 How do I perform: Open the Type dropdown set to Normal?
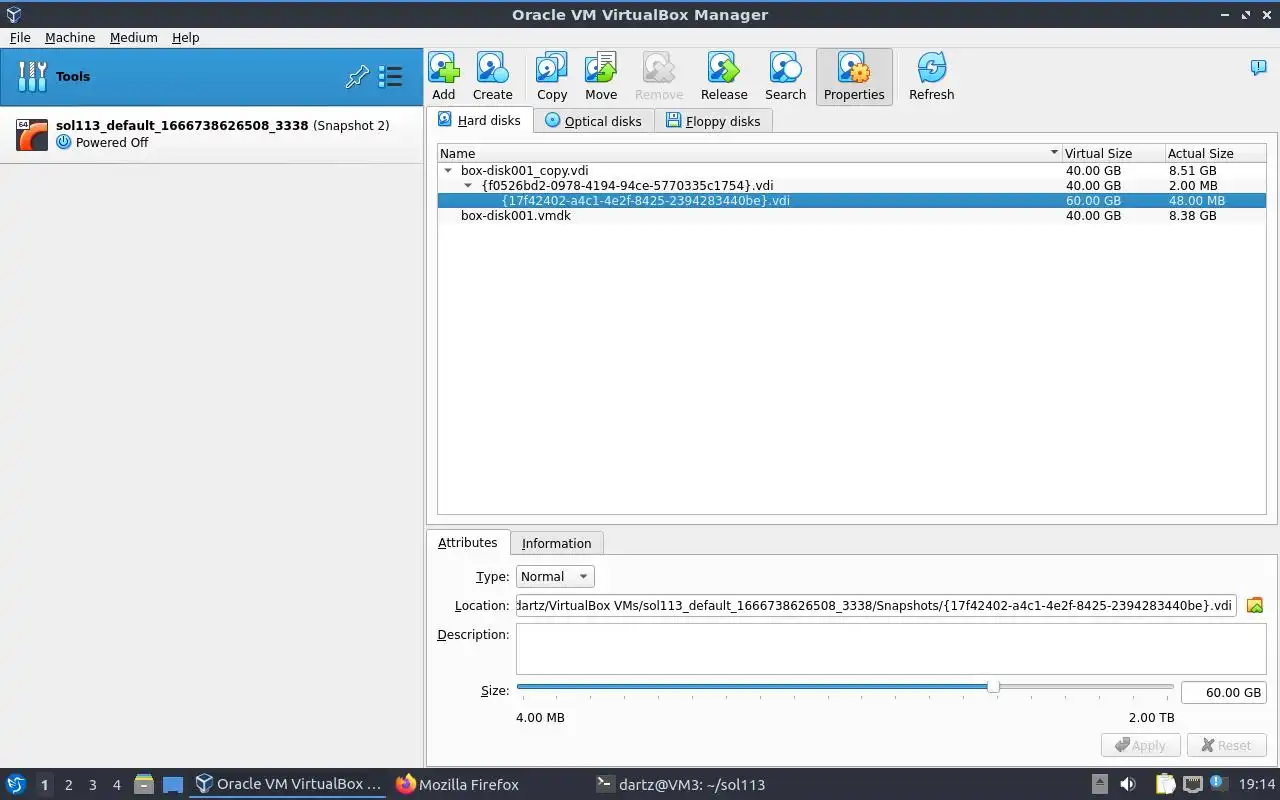coord(555,576)
